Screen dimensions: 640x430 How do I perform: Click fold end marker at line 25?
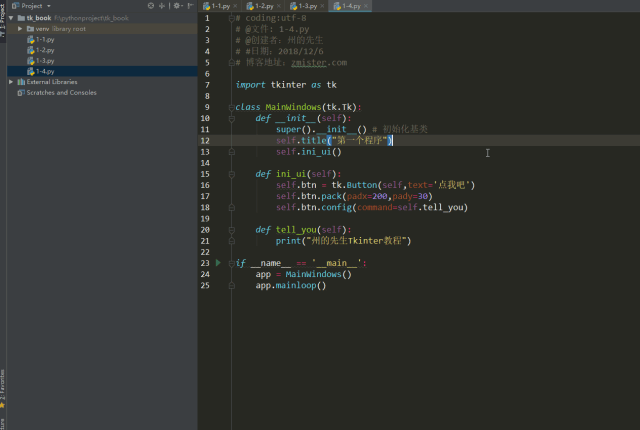pos(231,286)
